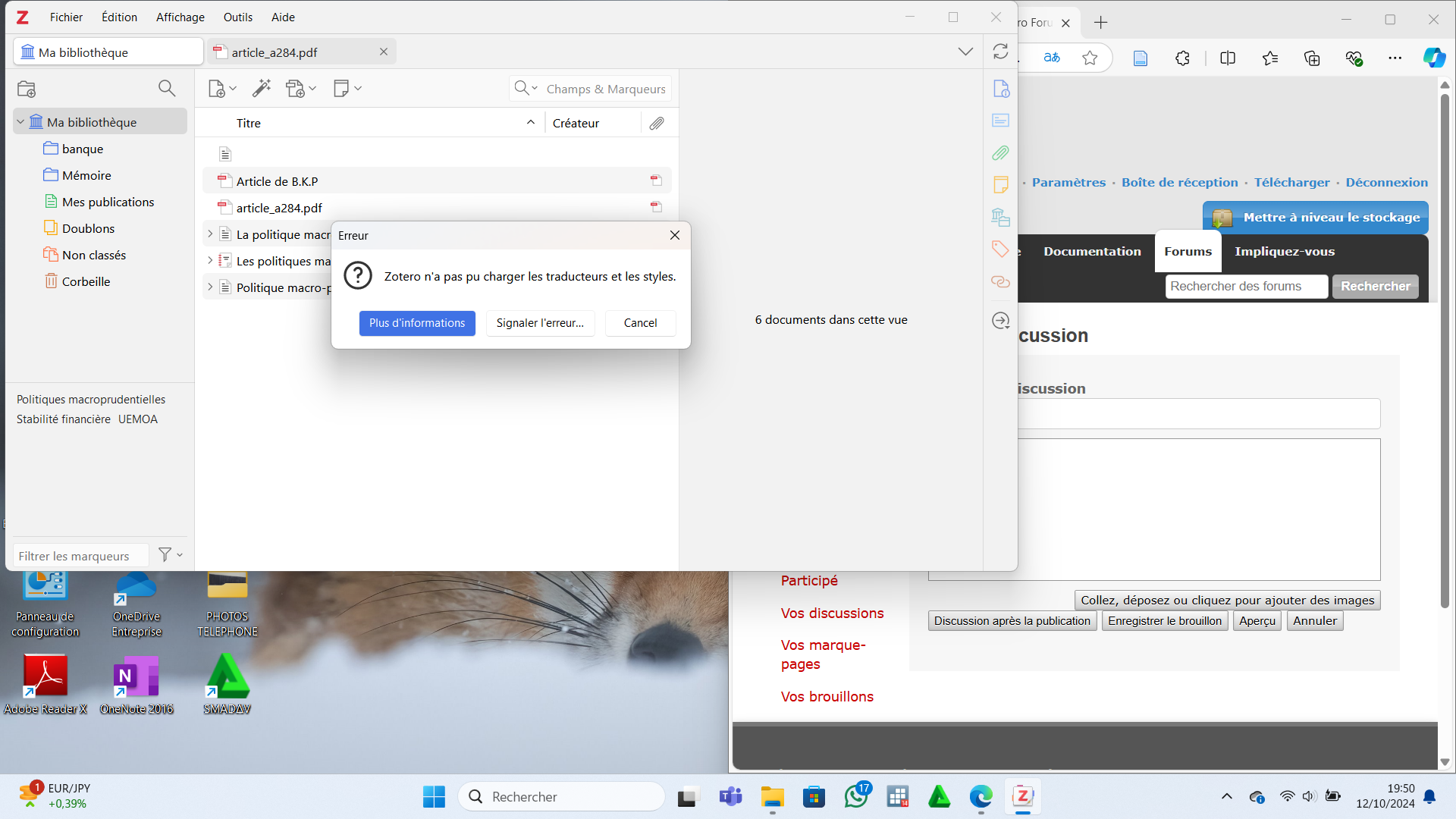The width and height of the screenshot is (1456, 819).
Task: Open the Paramètres link in browser
Action: click(x=1068, y=183)
